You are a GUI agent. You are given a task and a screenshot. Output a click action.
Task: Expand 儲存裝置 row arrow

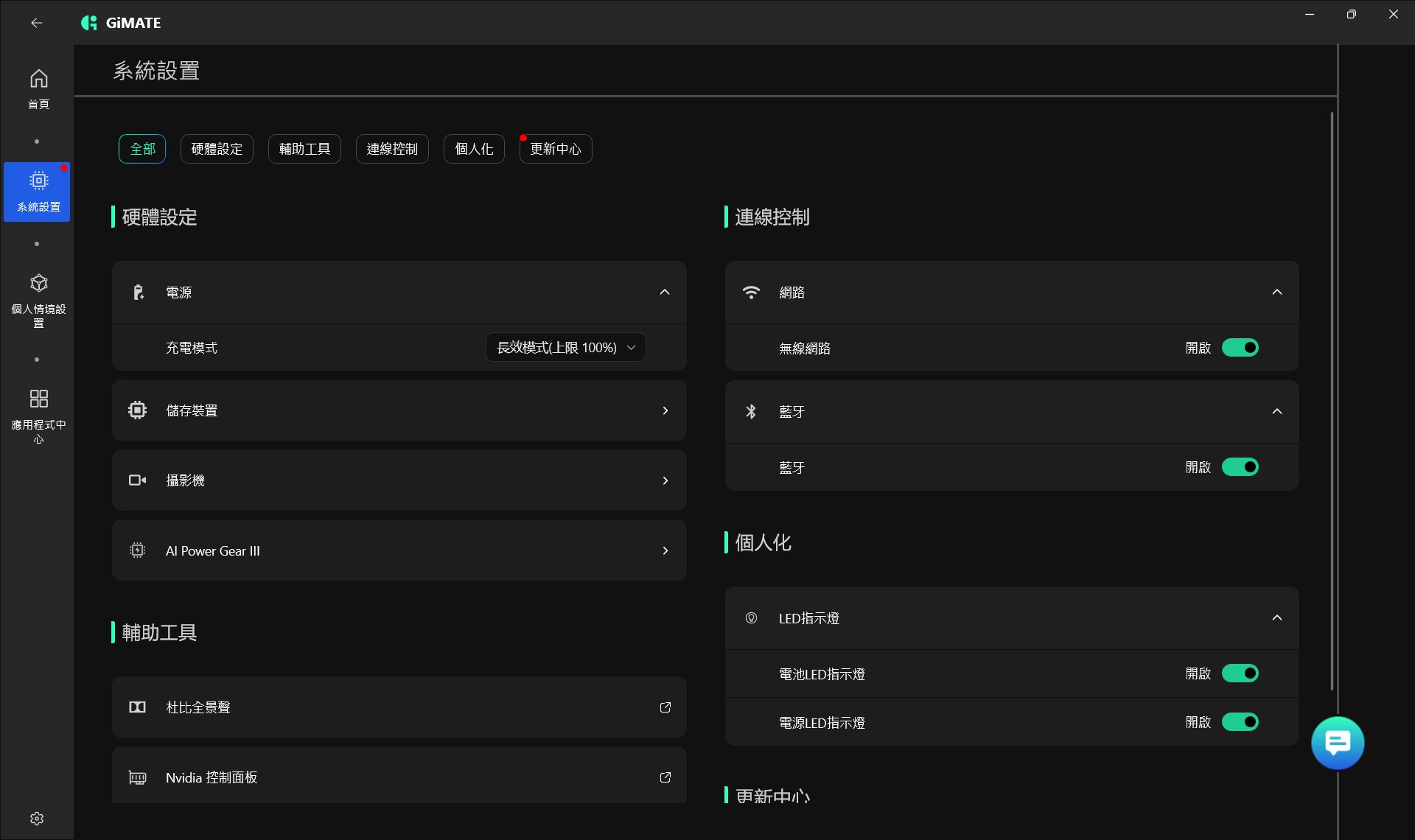pyautogui.click(x=665, y=410)
